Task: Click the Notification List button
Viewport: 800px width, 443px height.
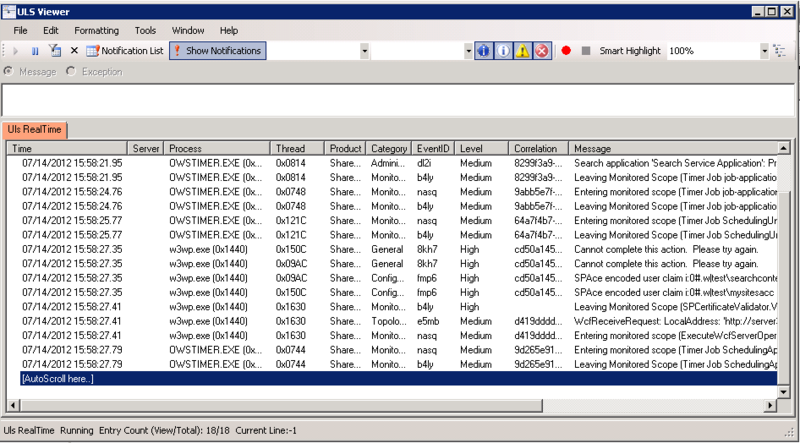Action: point(125,51)
